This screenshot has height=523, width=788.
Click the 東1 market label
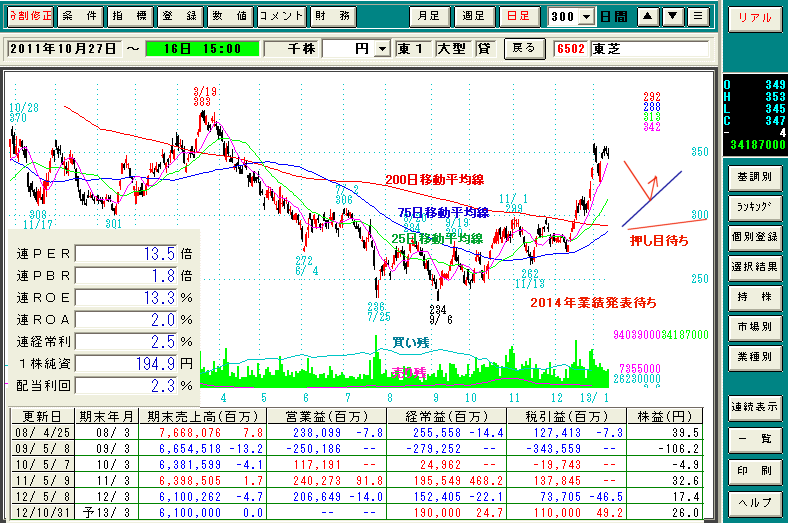413,49
